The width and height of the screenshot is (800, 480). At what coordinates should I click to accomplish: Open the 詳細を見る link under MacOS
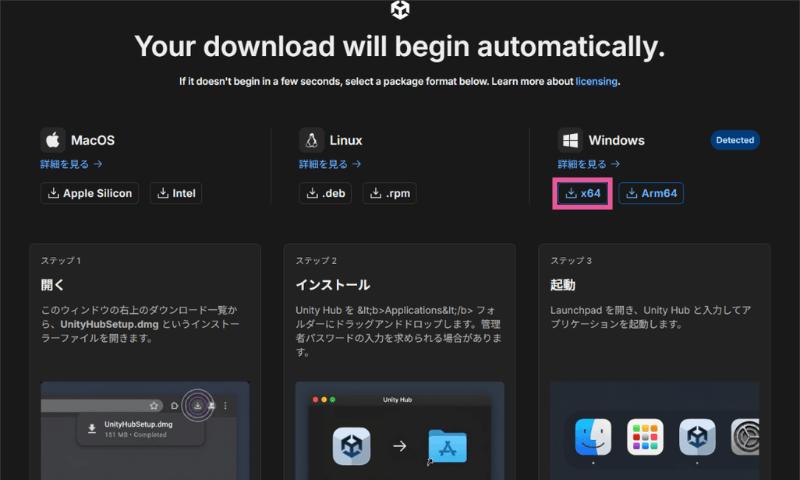pos(71,164)
